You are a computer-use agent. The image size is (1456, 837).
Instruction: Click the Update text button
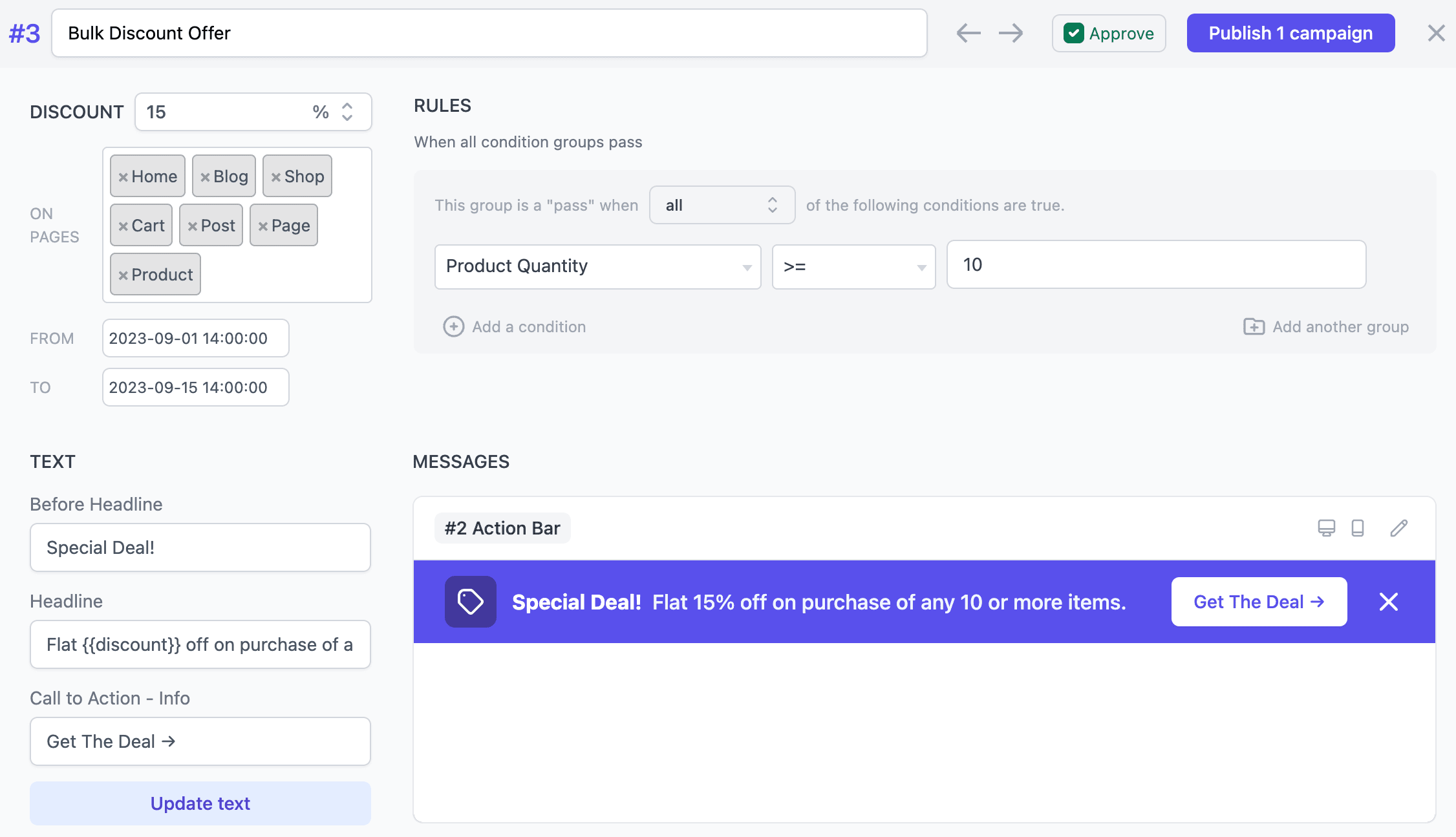pyautogui.click(x=200, y=803)
